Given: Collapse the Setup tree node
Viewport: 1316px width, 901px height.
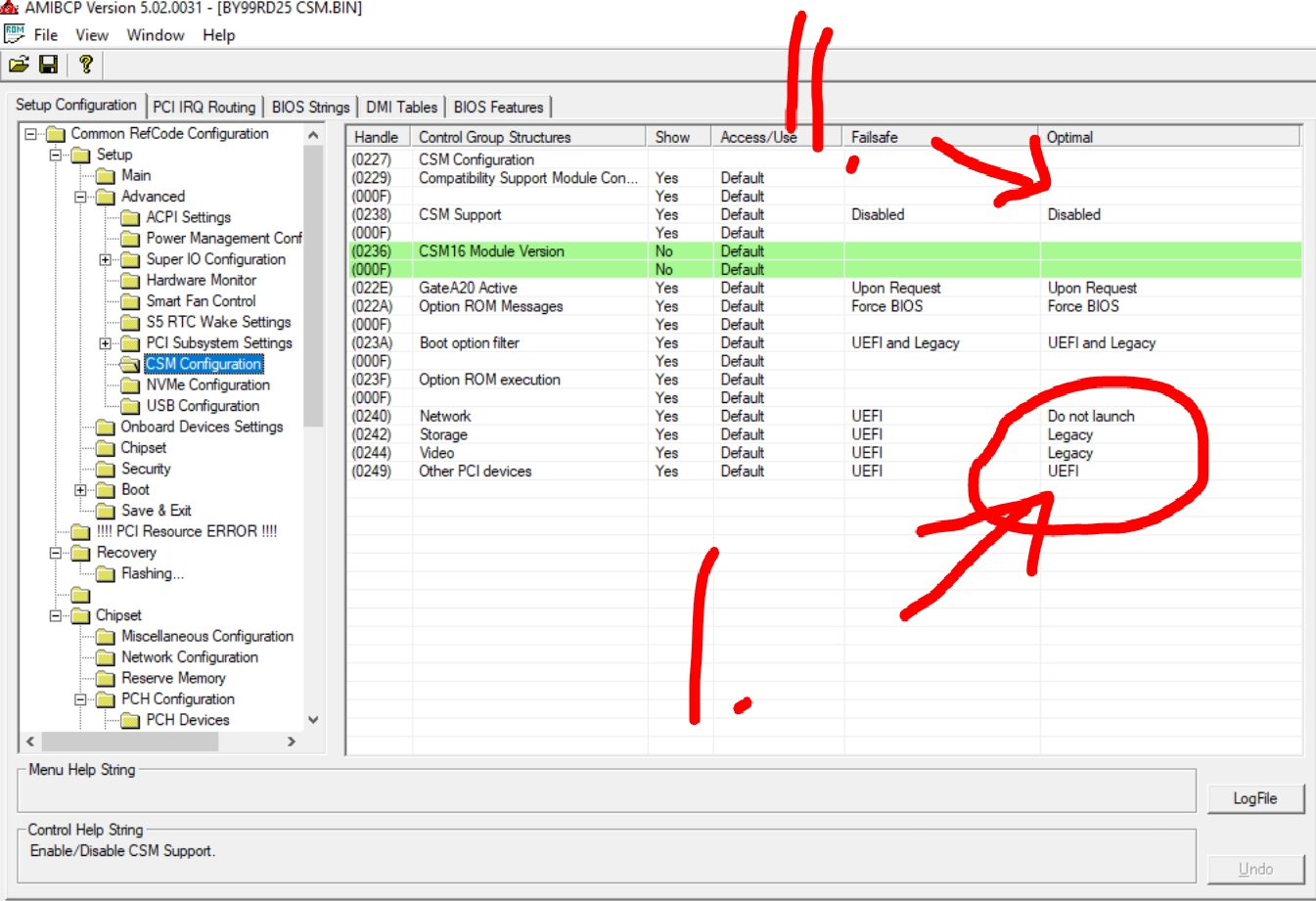Looking at the screenshot, I should pyautogui.click(x=56, y=155).
